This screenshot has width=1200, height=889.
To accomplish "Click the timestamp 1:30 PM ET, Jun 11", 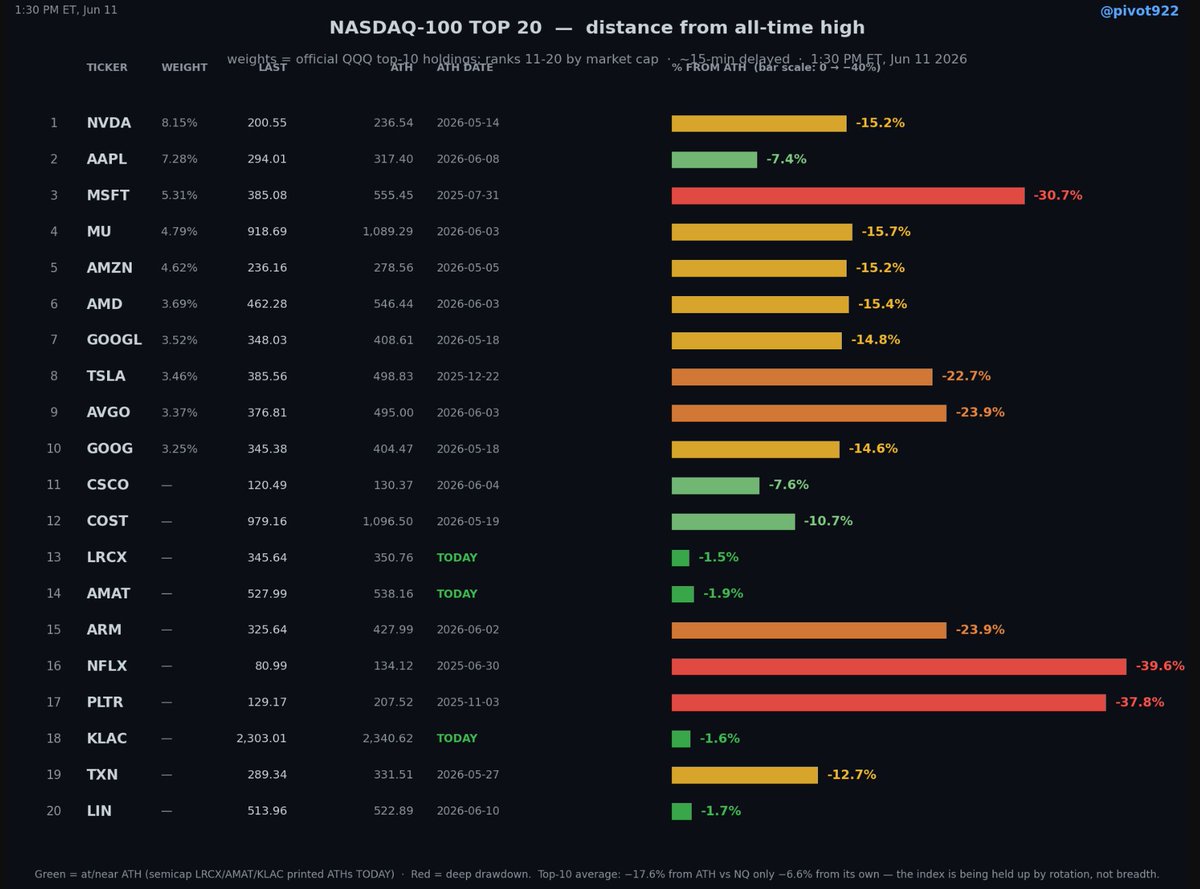I will (x=66, y=10).
